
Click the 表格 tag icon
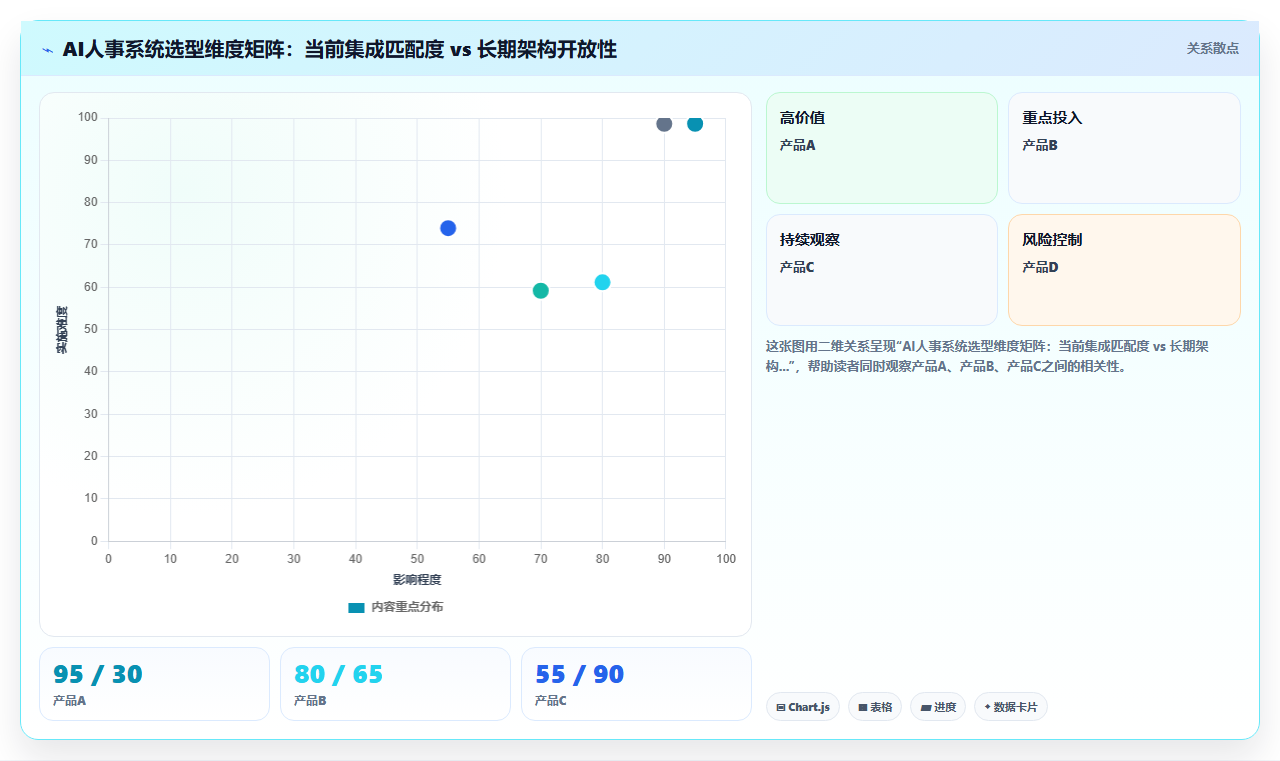(863, 707)
